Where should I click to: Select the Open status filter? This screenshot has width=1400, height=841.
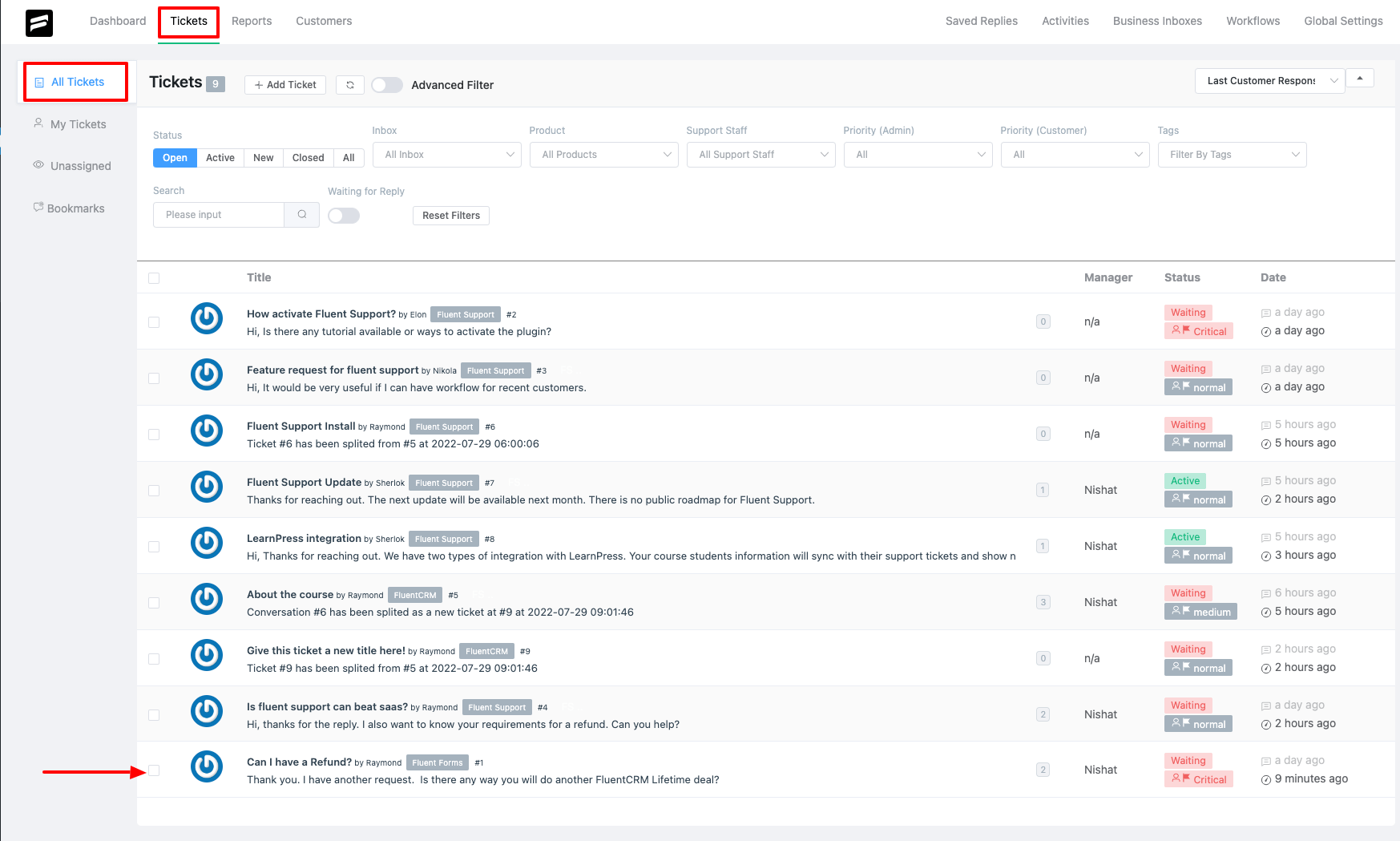(175, 158)
